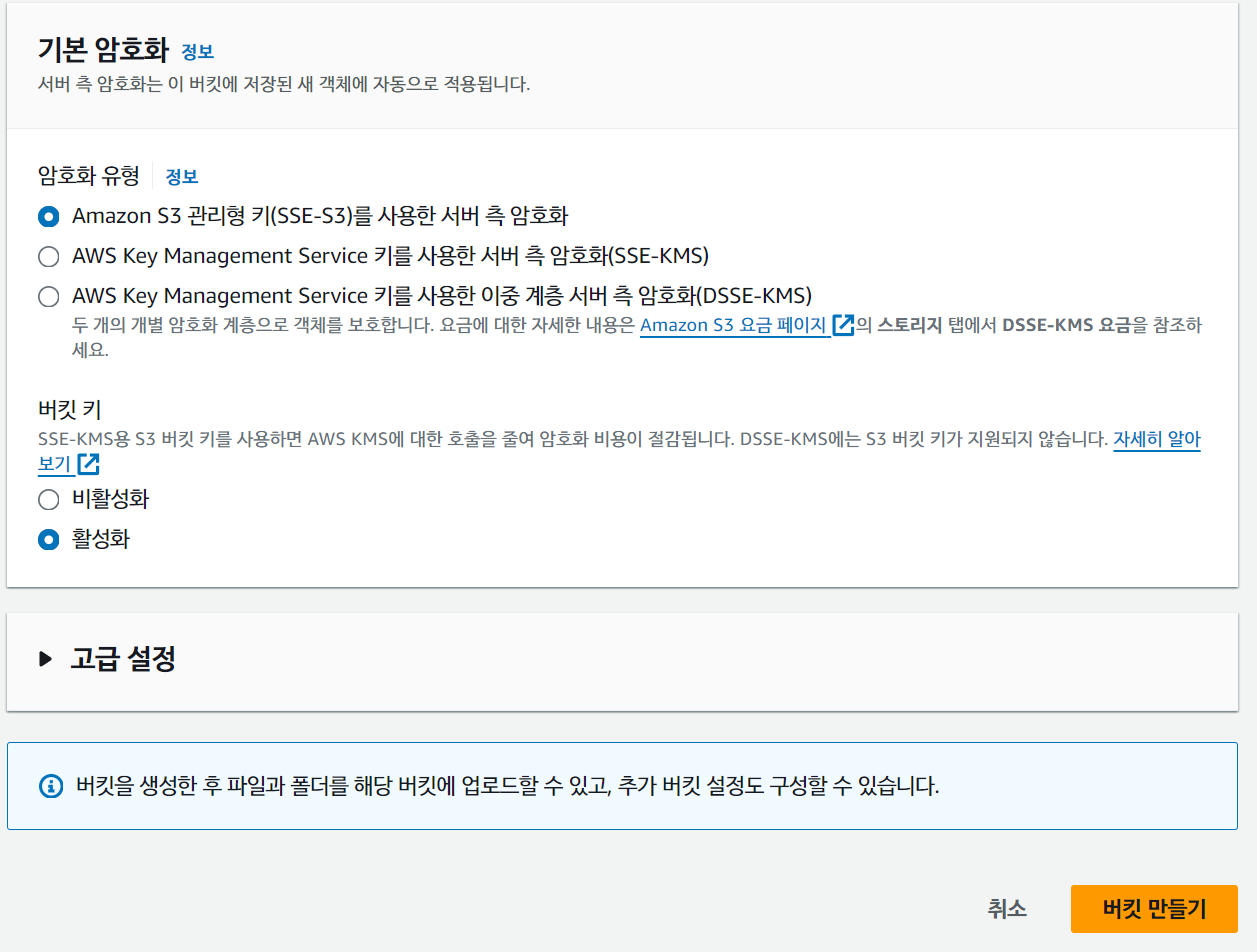This screenshot has width=1257, height=952.
Task: Open Amazon S3 요금 페이지 link
Action: [x=734, y=325]
